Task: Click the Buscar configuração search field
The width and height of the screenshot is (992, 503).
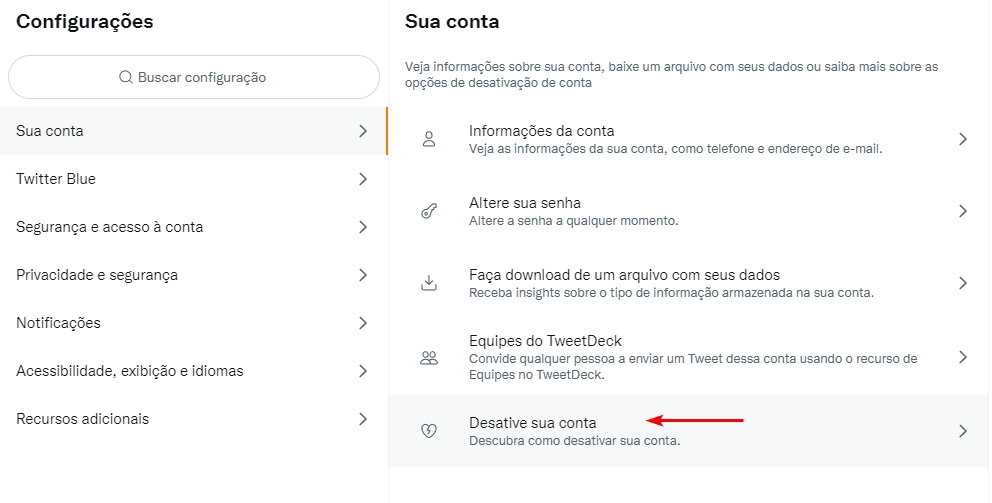Action: click(194, 77)
